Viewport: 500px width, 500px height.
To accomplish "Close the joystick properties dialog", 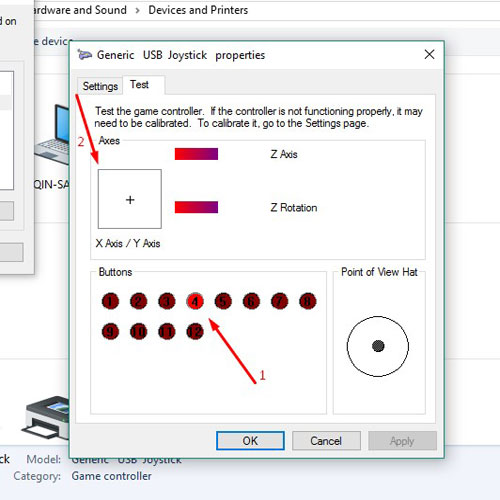I will tap(429, 54).
